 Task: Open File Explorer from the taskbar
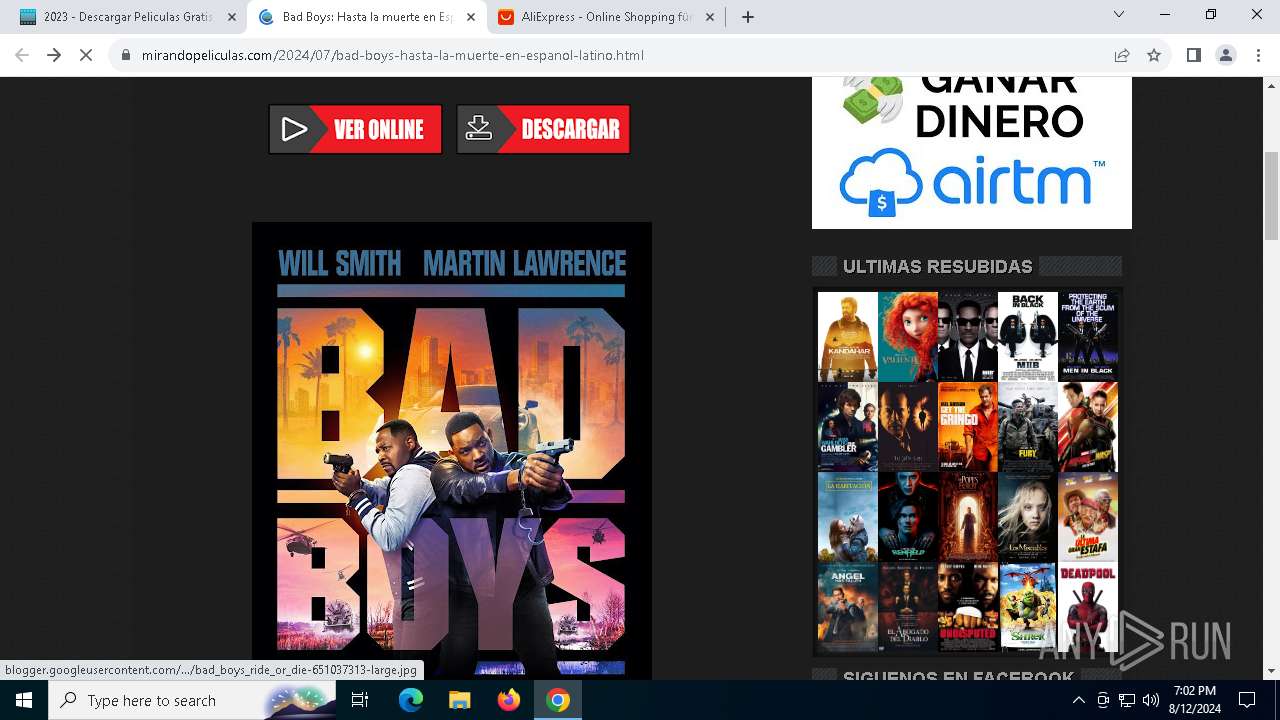click(459, 700)
